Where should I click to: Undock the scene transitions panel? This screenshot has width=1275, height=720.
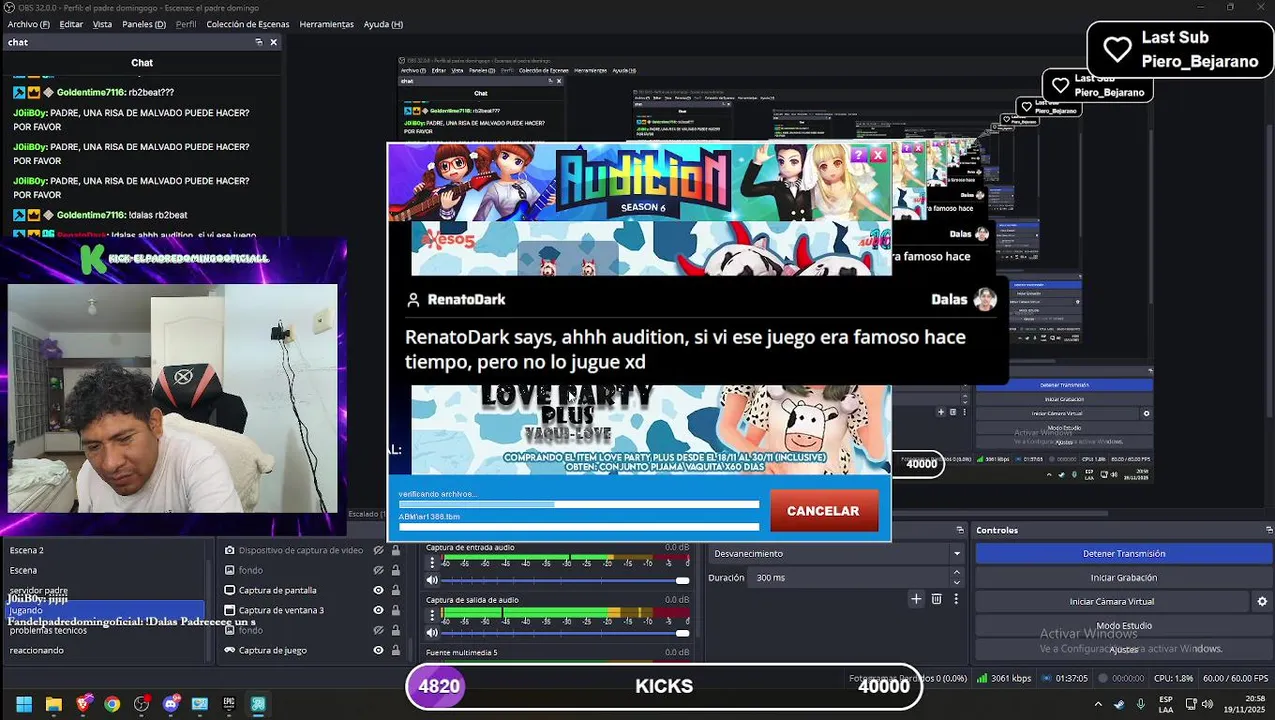(960, 530)
